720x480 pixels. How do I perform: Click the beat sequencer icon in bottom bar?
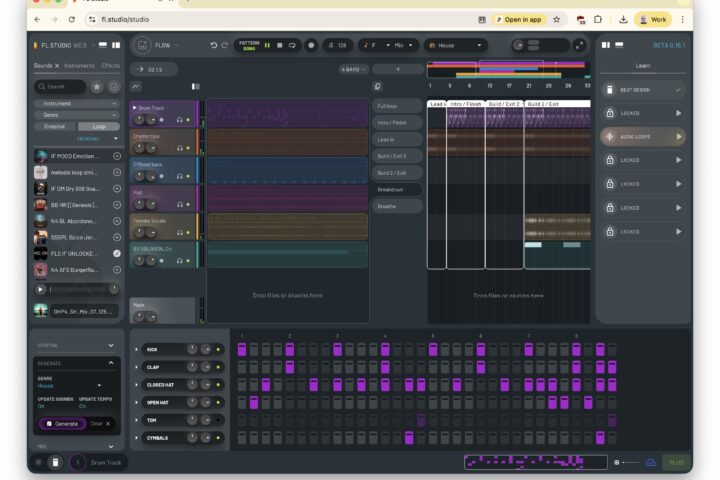click(x=55, y=462)
